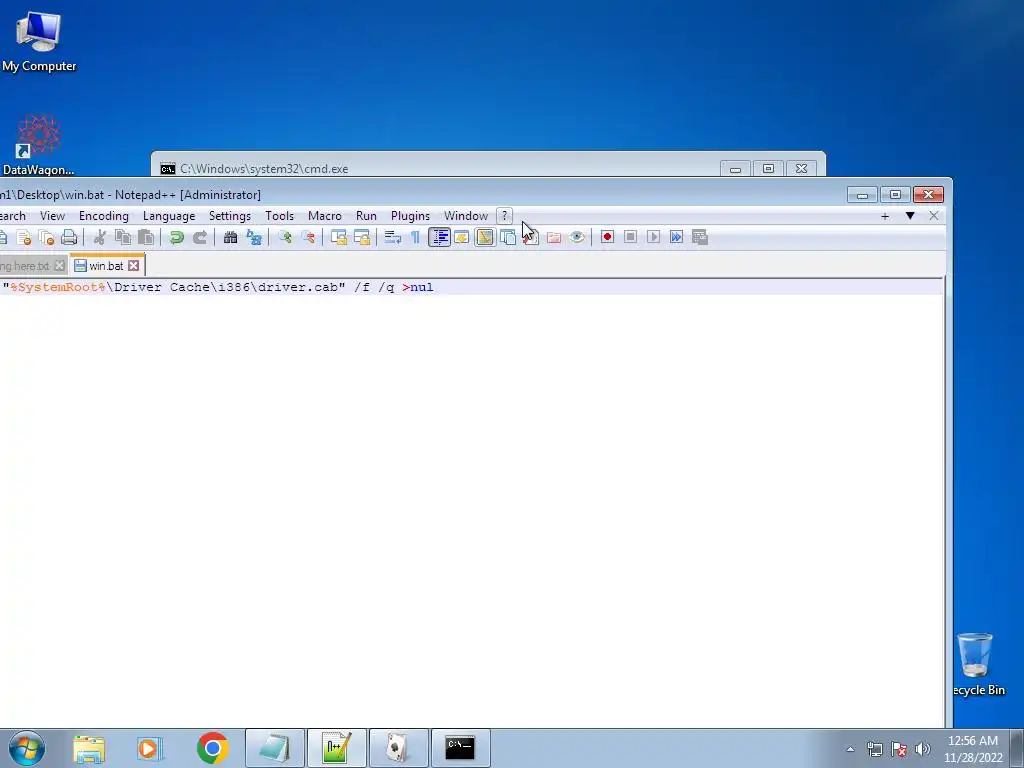The height and width of the screenshot is (768, 1024).
Task: Open the Run menu
Action: [x=366, y=216]
